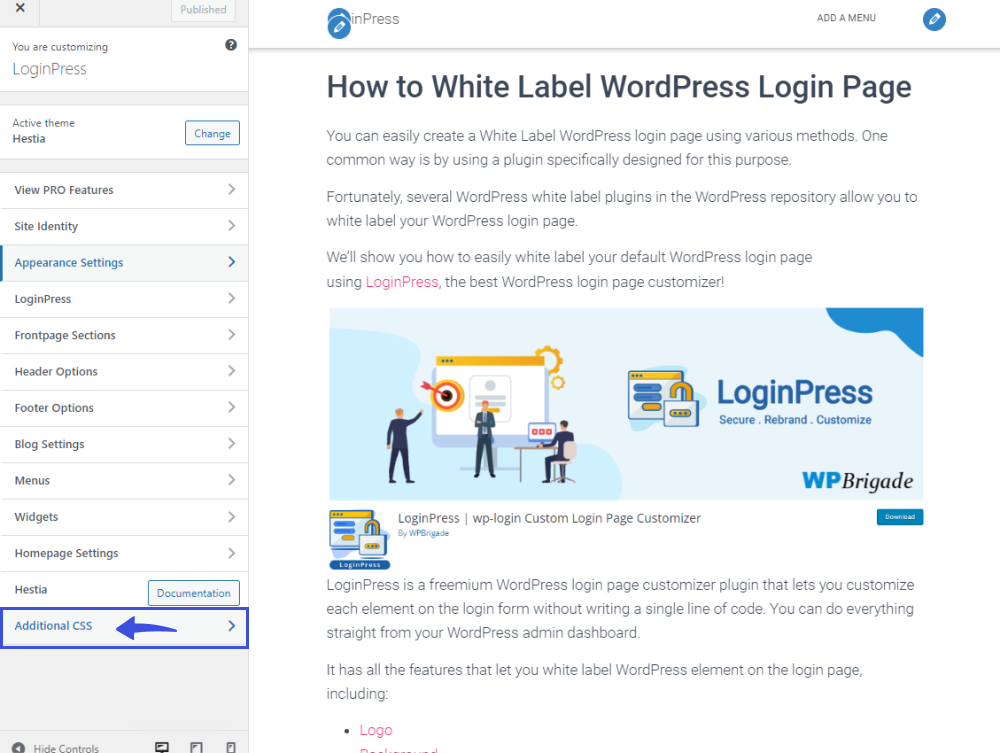Expand Header Options chevron

click(232, 371)
